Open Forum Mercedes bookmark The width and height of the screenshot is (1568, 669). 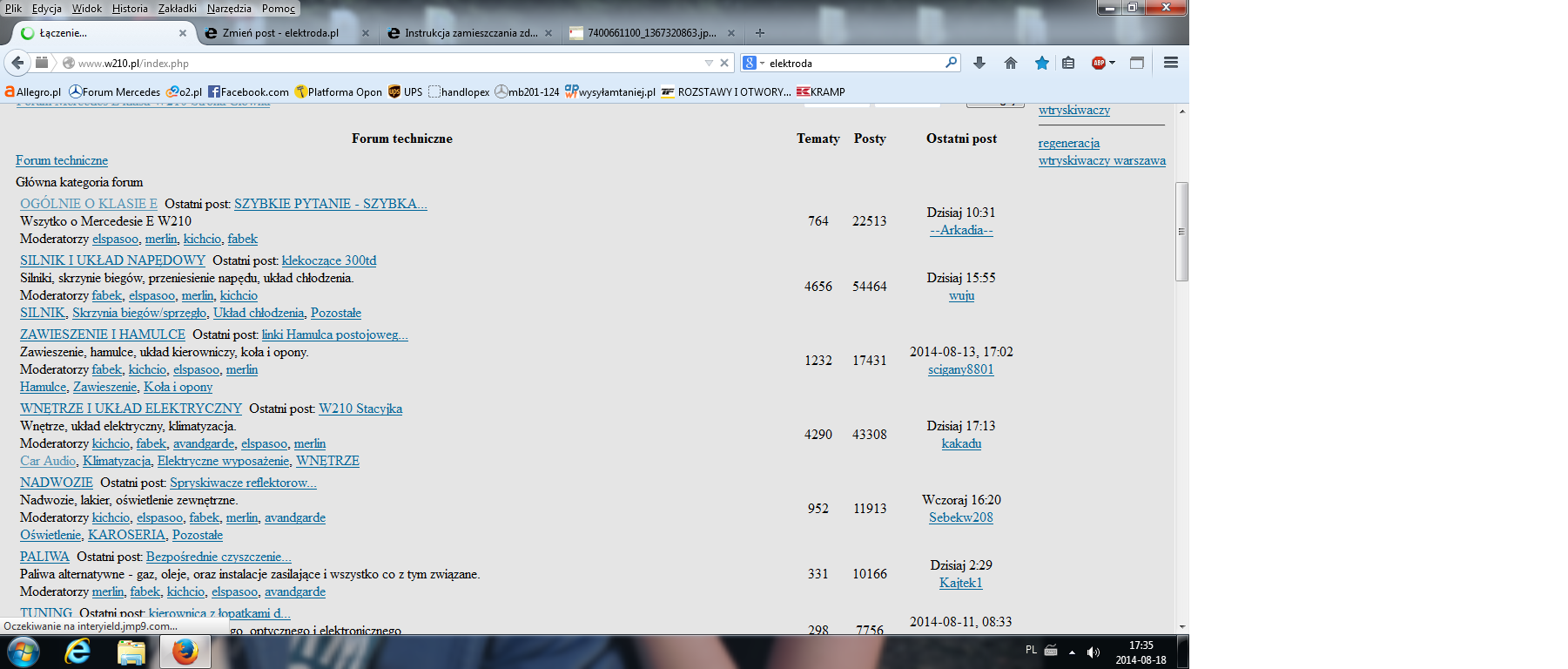114,91
